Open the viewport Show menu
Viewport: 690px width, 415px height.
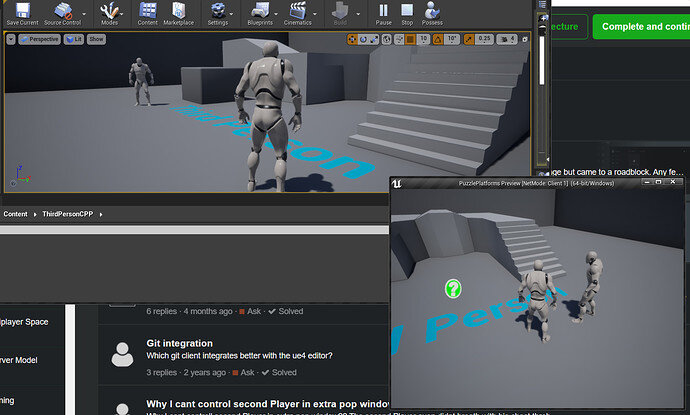click(x=96, y=39)
